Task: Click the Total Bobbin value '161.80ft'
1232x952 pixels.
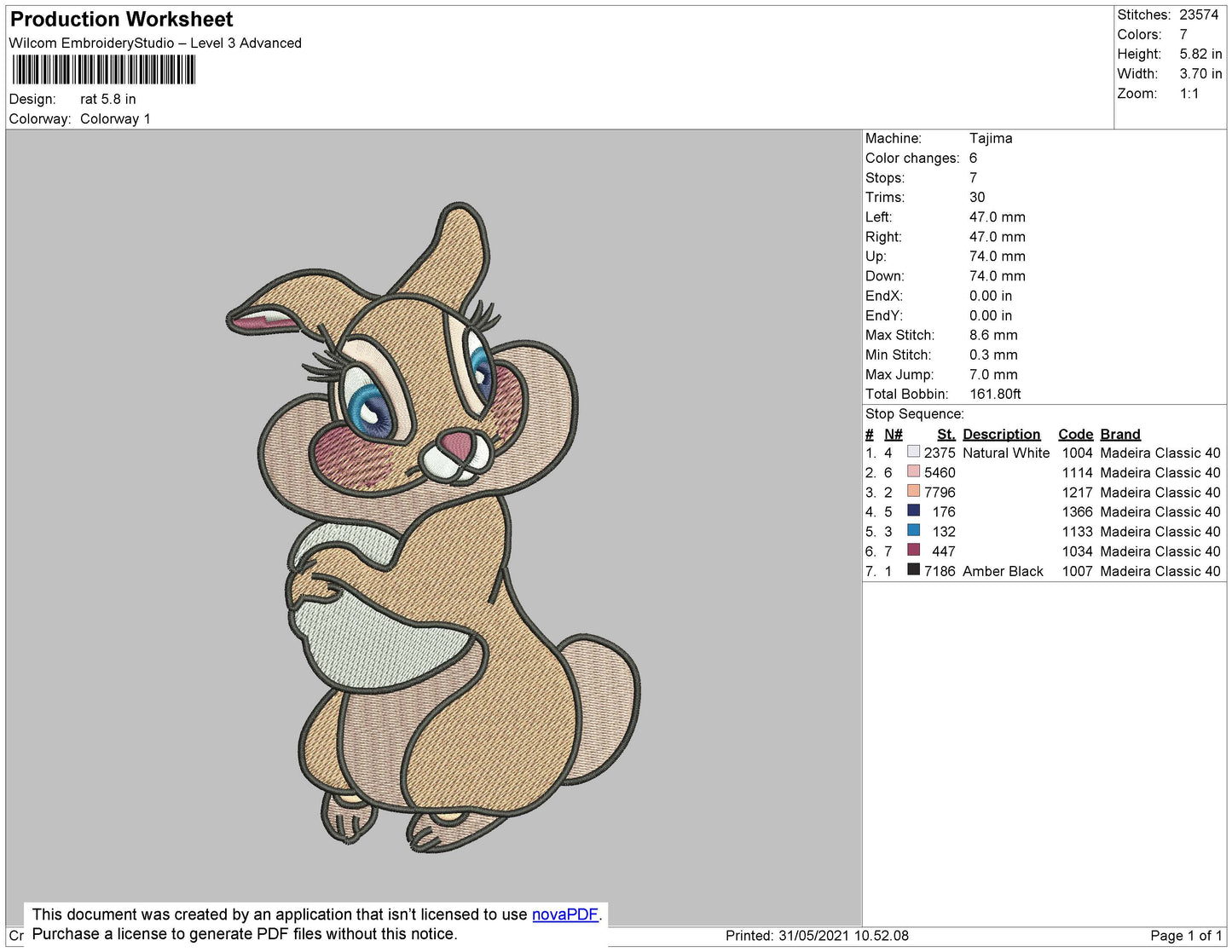Action: click(x=995, y=395)
